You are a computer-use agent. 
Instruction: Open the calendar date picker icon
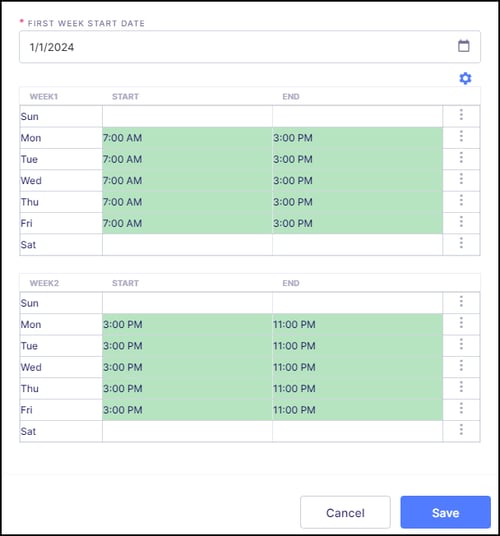click(x=463, y=46)
